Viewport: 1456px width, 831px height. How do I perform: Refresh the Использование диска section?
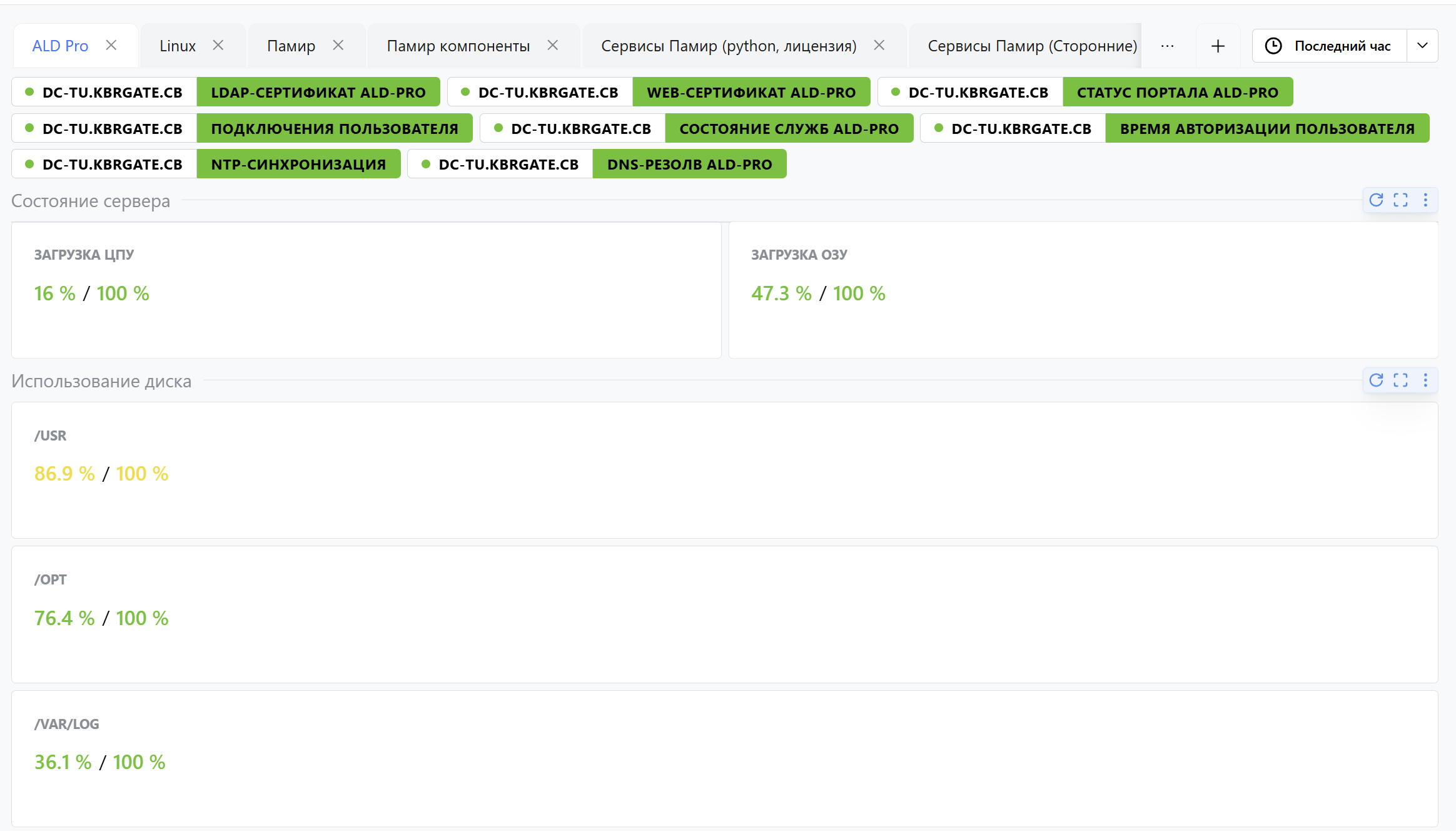point(1376,380)
